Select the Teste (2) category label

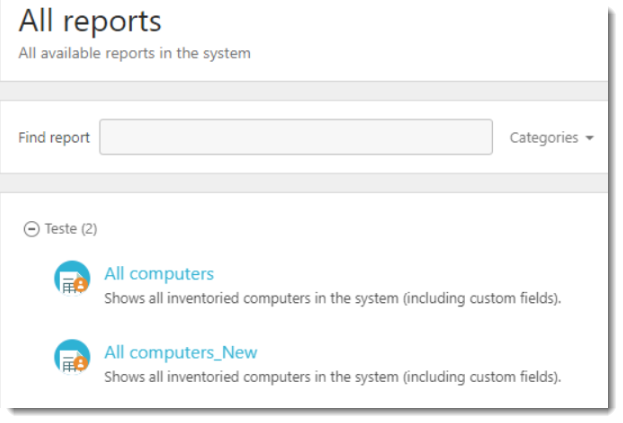(x=71, y=229)
